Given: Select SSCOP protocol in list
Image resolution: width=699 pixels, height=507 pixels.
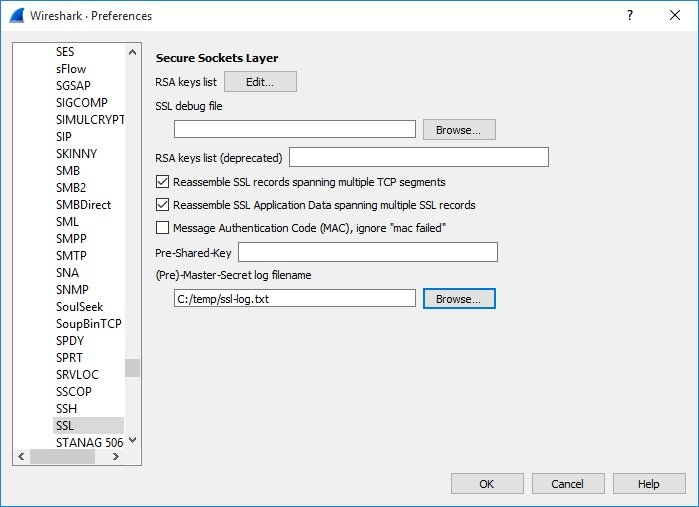Looking at the screenshot, I should coord(74,392).
